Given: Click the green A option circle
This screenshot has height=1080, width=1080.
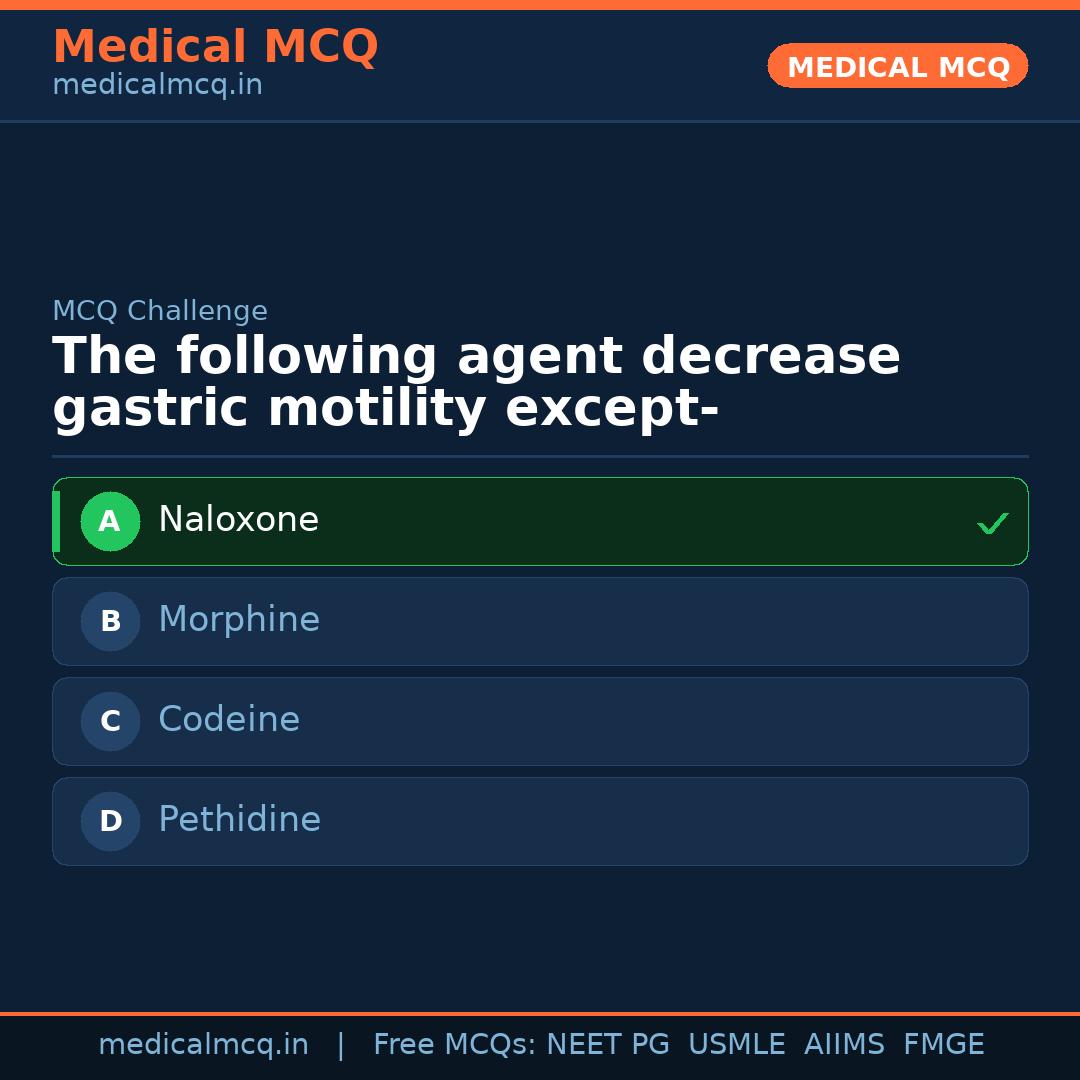Looking at the screenshot, I should point(110,521).
